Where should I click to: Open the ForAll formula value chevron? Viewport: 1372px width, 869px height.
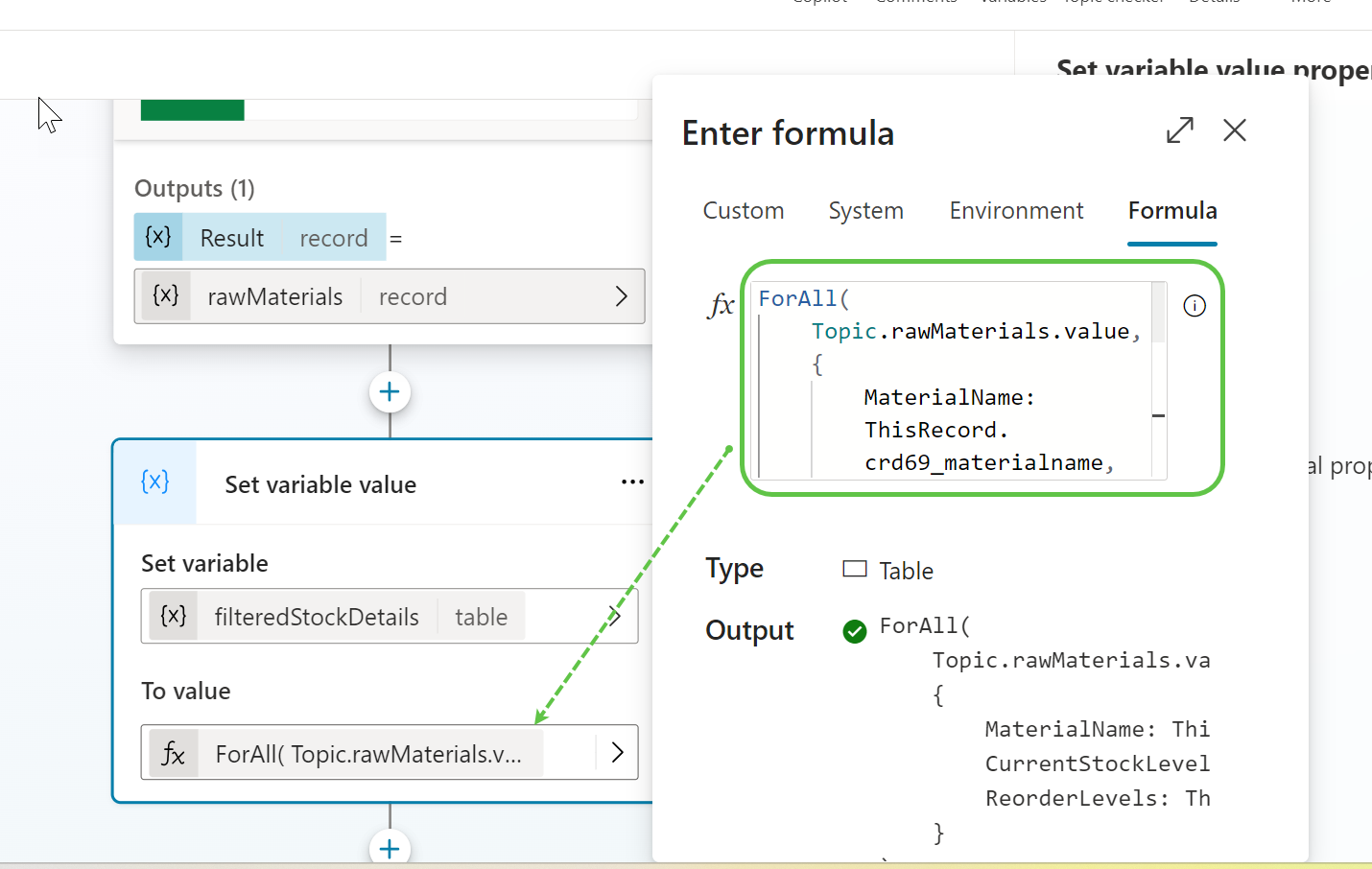click(617, 753)
